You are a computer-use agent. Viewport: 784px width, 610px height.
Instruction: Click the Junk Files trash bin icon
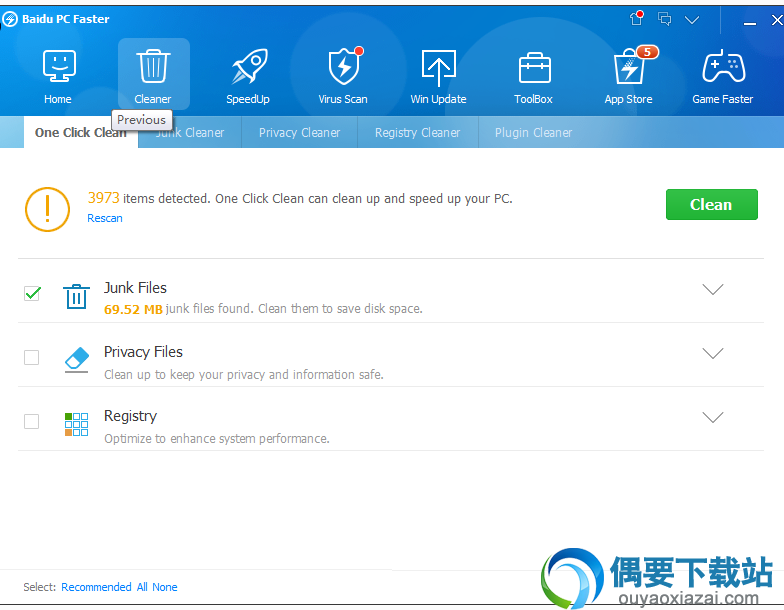(x=76, y=296)
